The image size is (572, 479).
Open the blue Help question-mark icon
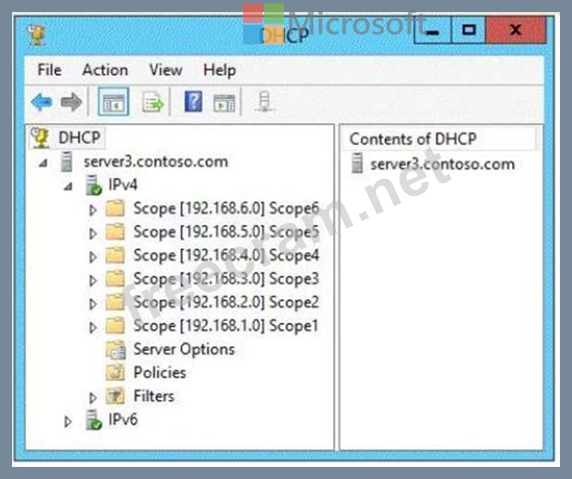193,102
